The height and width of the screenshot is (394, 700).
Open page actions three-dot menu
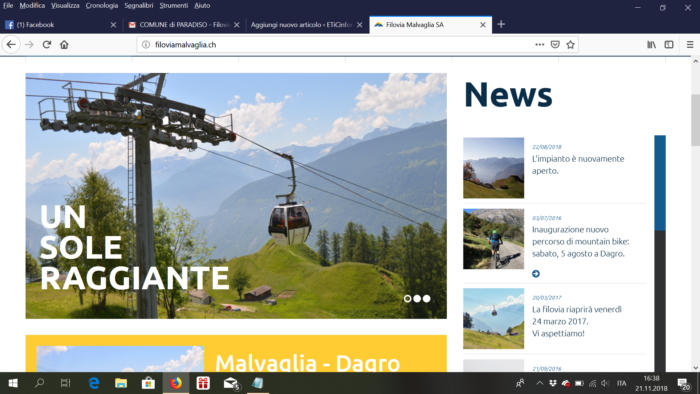(x=540, y=45)
